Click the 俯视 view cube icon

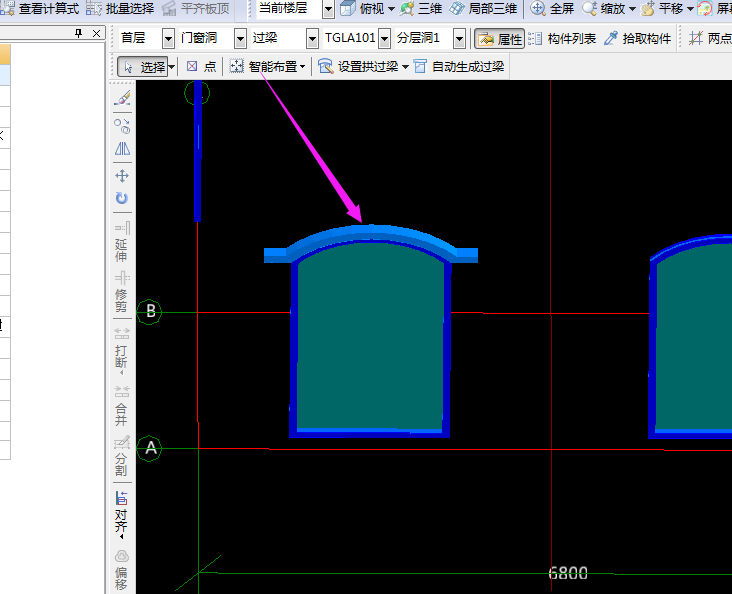[347, 8]
